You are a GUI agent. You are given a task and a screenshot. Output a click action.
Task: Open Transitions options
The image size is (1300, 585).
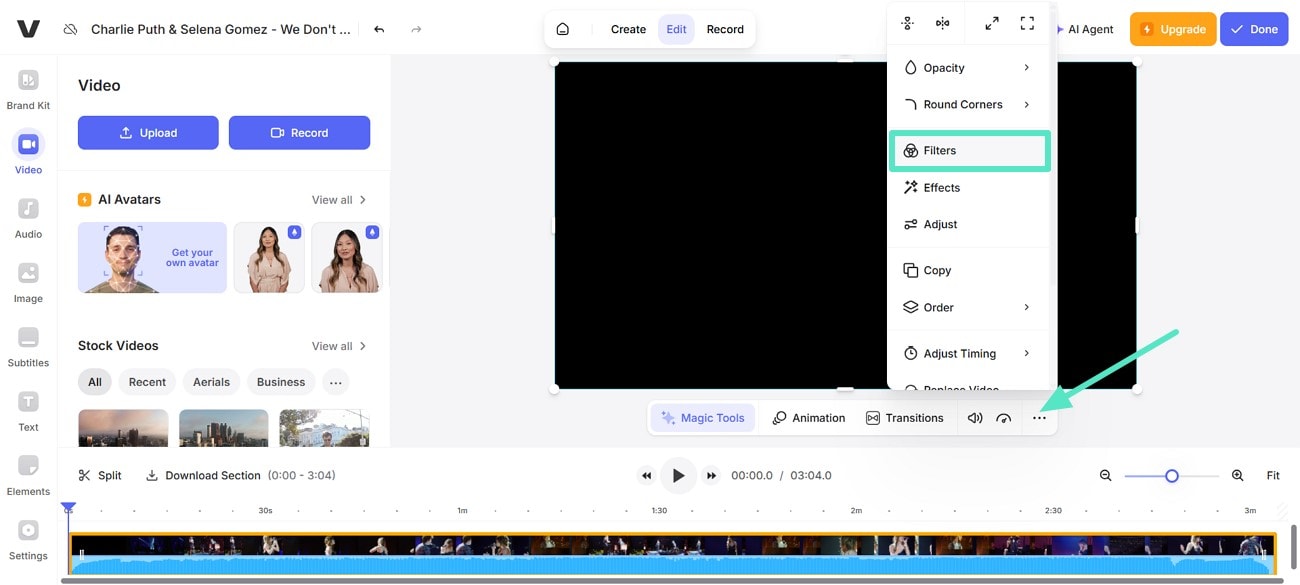(x=904, y=418)
